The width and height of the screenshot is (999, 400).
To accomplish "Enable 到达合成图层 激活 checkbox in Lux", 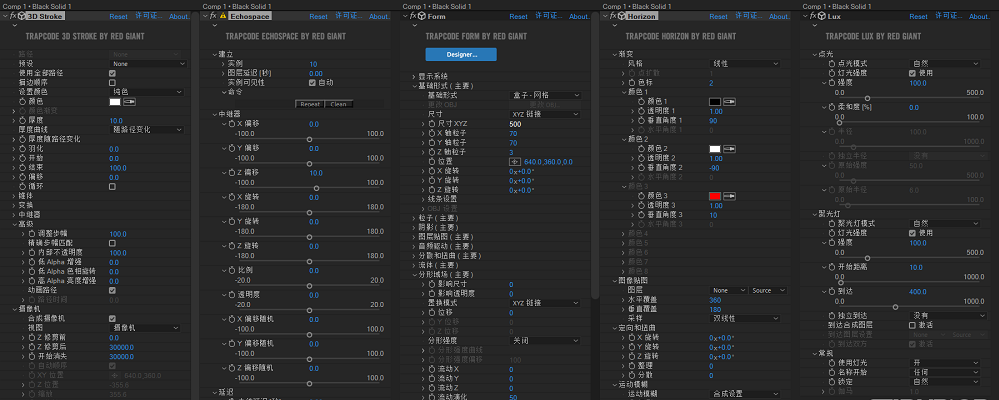I will click(912, 325).
